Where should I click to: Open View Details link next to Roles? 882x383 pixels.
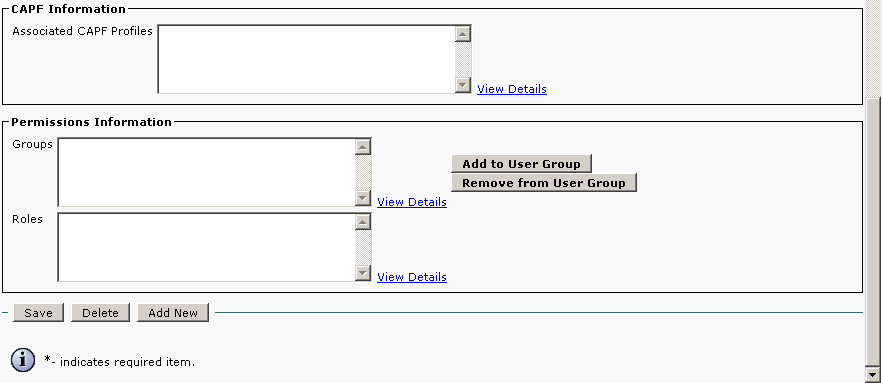coord(412,277)
